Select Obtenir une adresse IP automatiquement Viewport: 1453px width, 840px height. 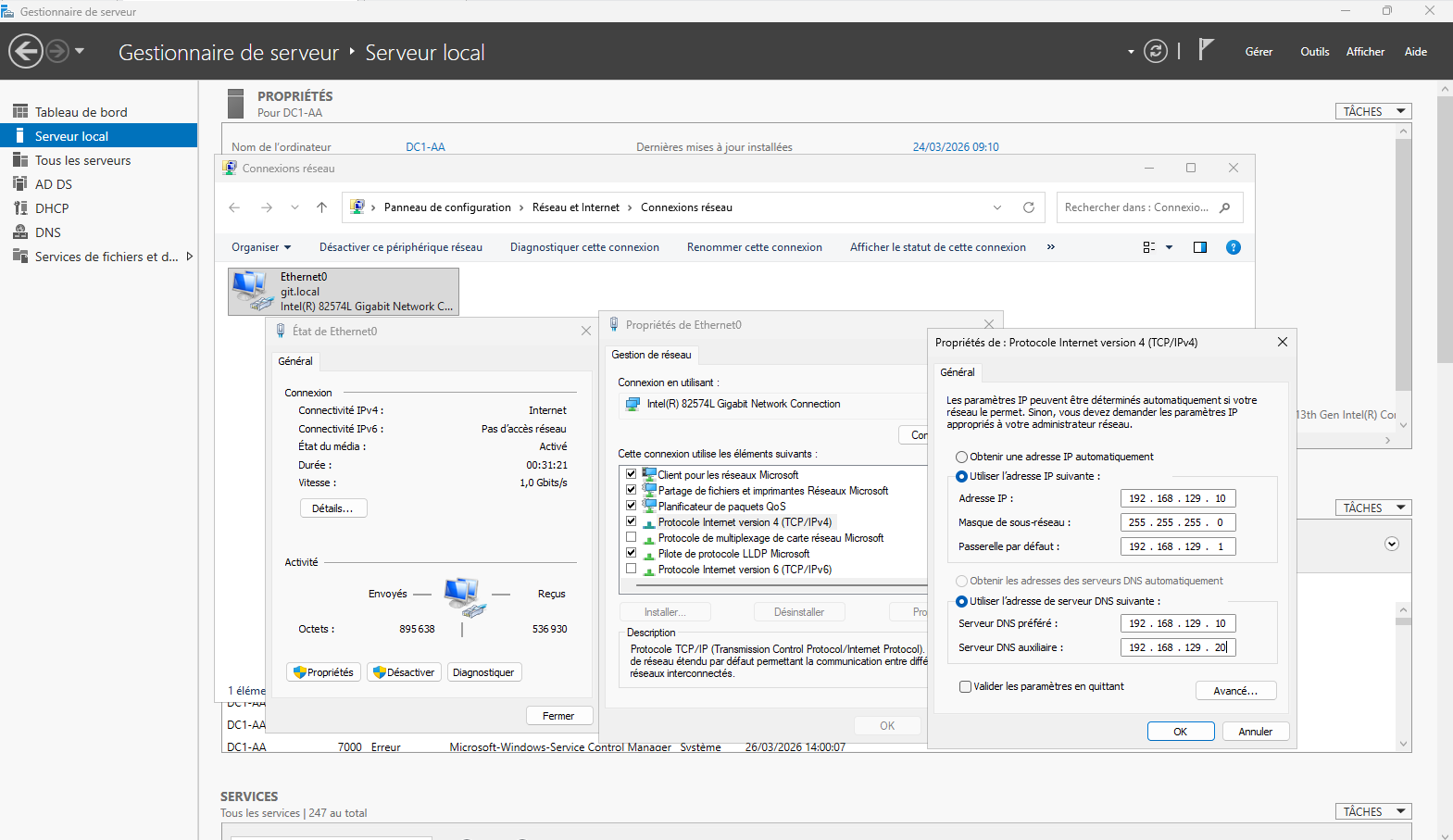[x=961, y=457]
